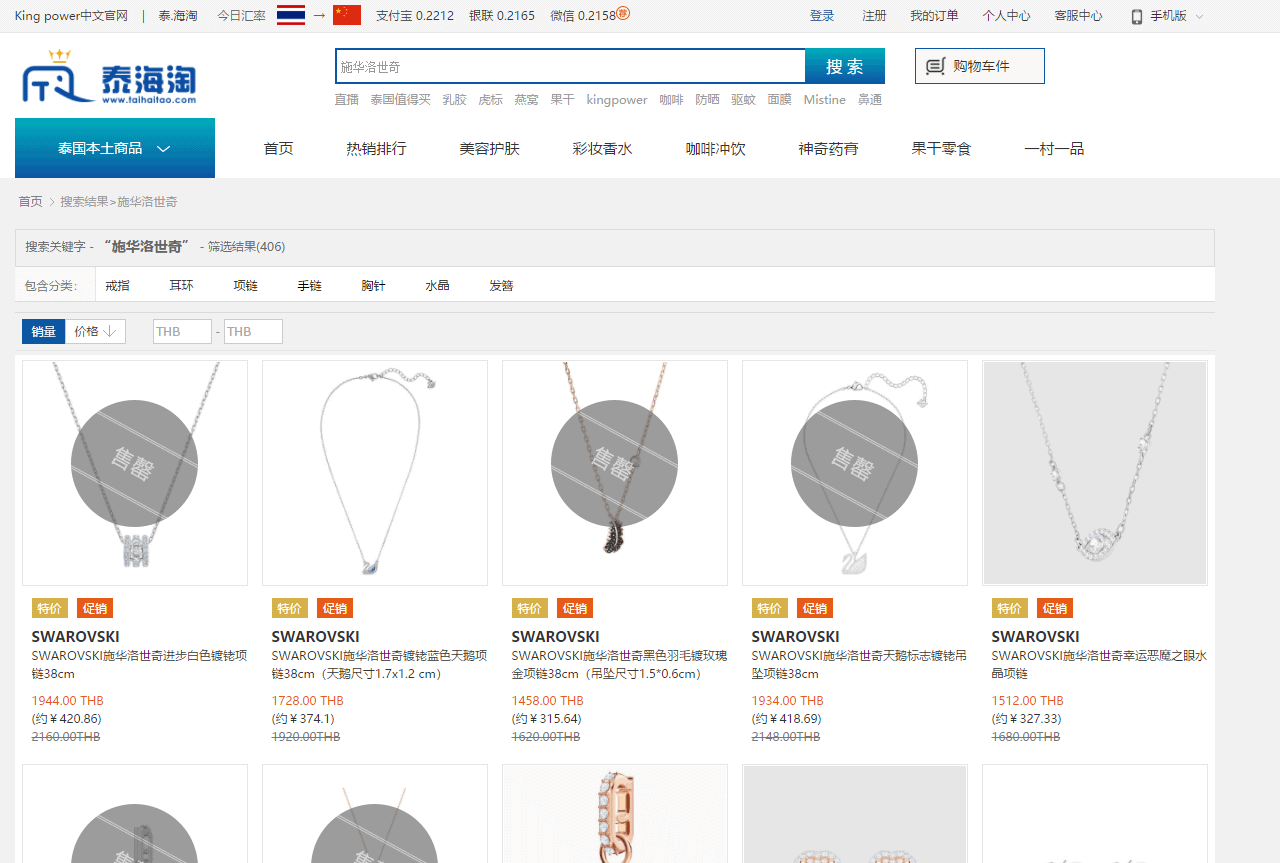Click the 注册 register link
Viewport: 1280px width, 863px height.
pos(874,16)
